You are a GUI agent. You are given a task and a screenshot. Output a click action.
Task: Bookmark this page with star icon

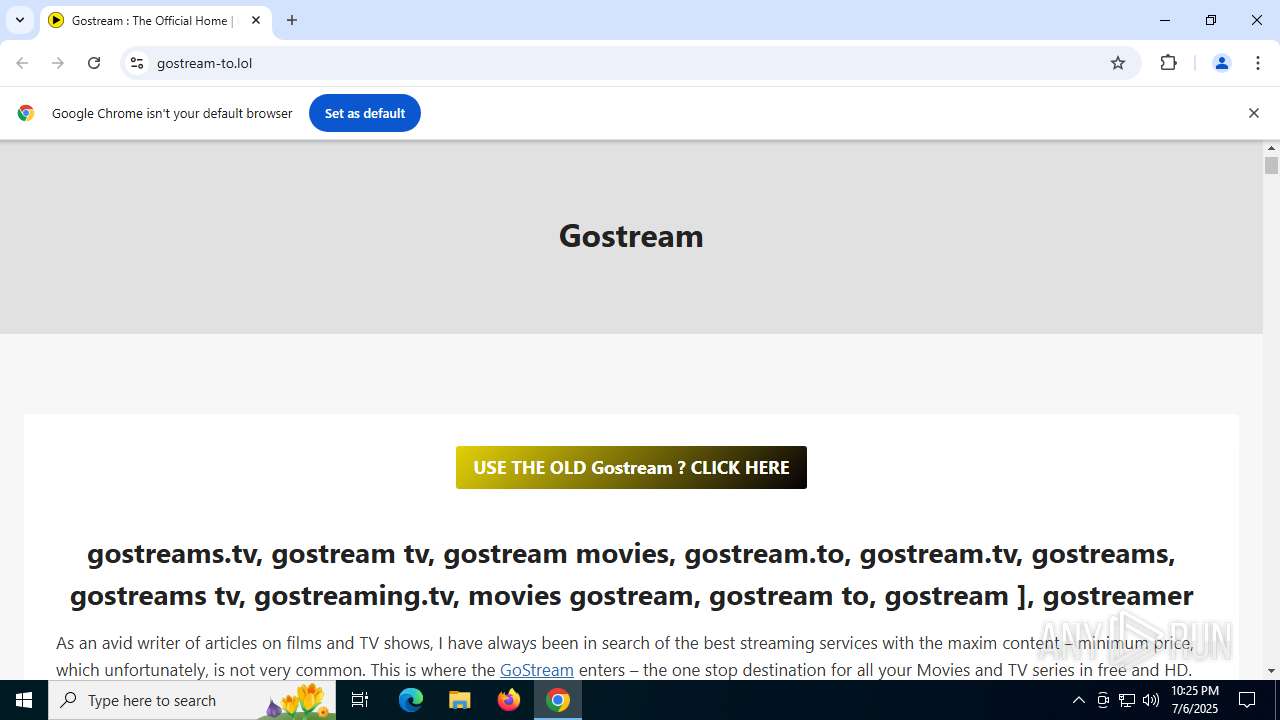pos(1118,63)
